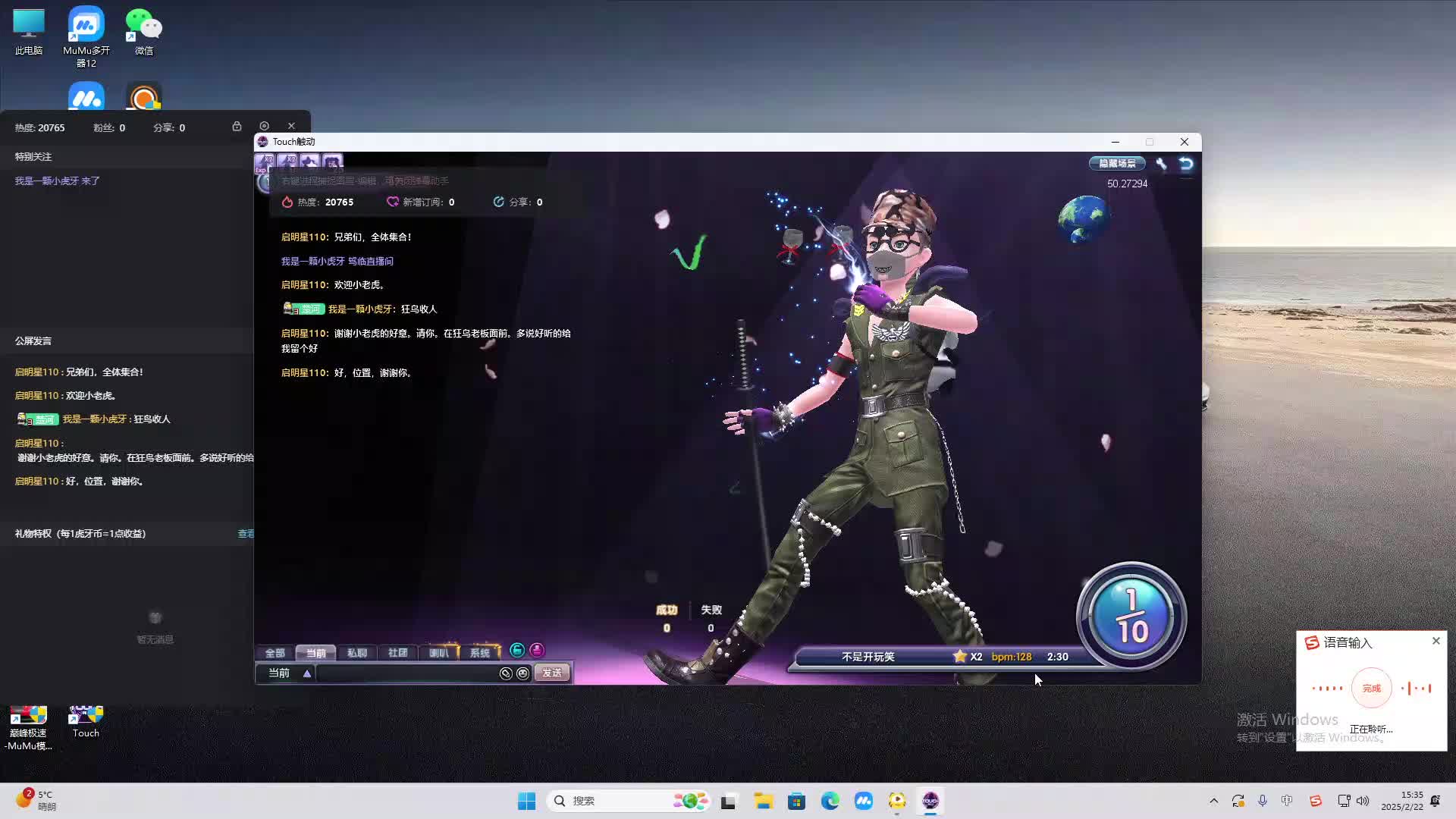1456x819 pixels.
Task: Open MuMu Player from the taskbar
Action: (x=863, y=801)
